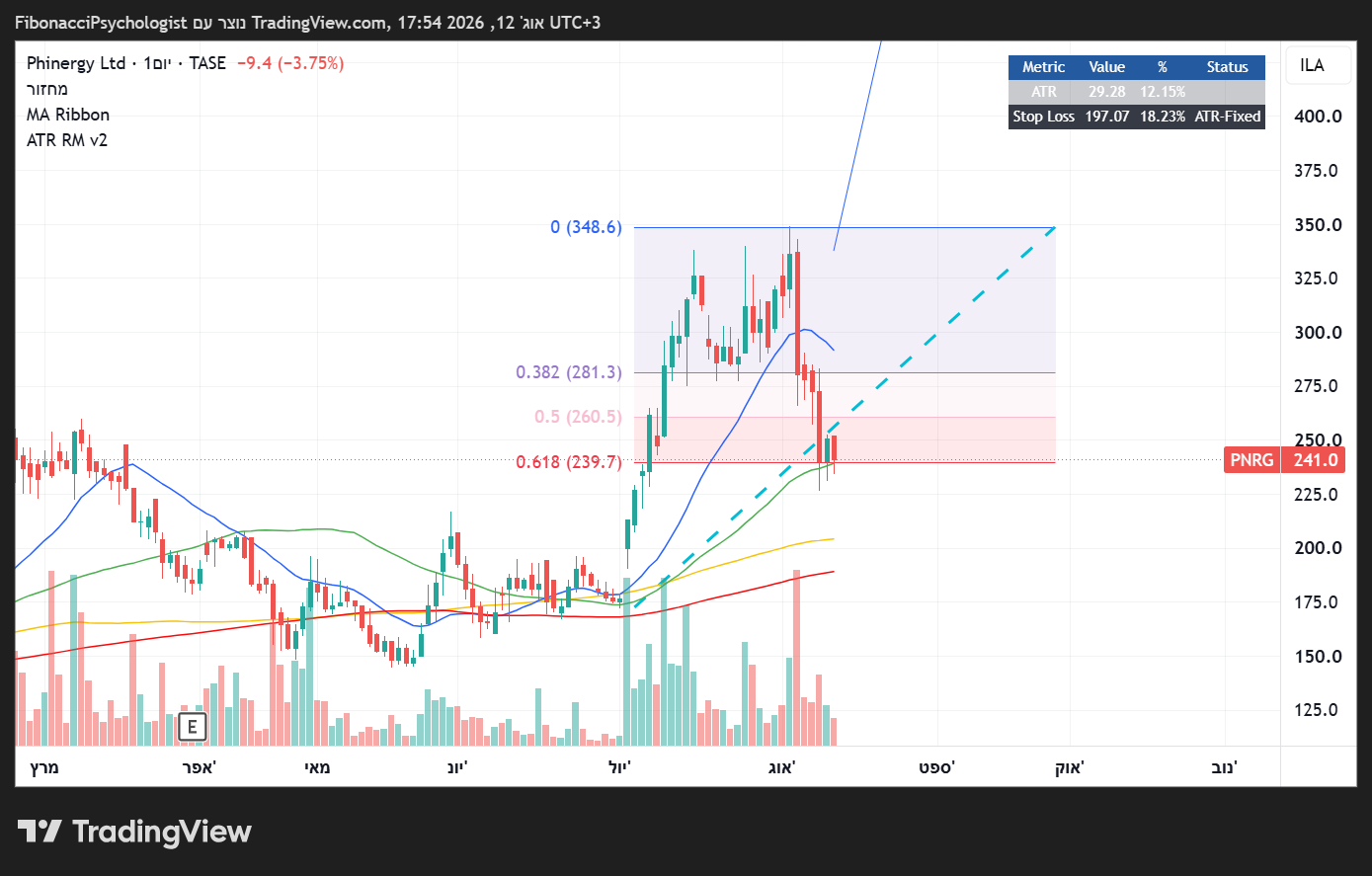Click the Fibonacci 0.5 (260.5) level label
Screen dimensions: 1372x876
[579, 417]
